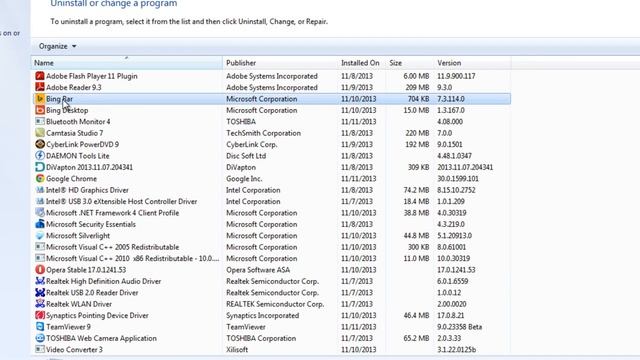Screen dimensions: 640x360
Task: Click the Google Inc. publisher cell
Action: (244, 179)
